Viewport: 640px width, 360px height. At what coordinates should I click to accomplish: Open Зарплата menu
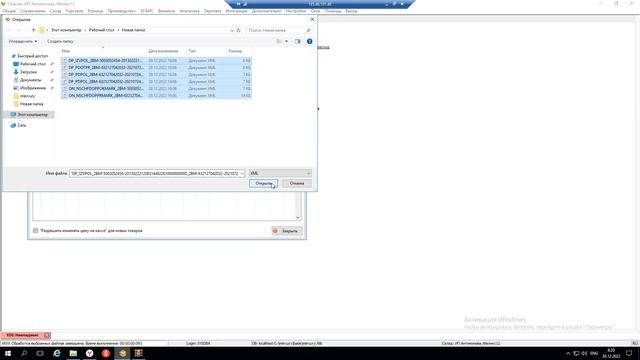pos(213,11)
